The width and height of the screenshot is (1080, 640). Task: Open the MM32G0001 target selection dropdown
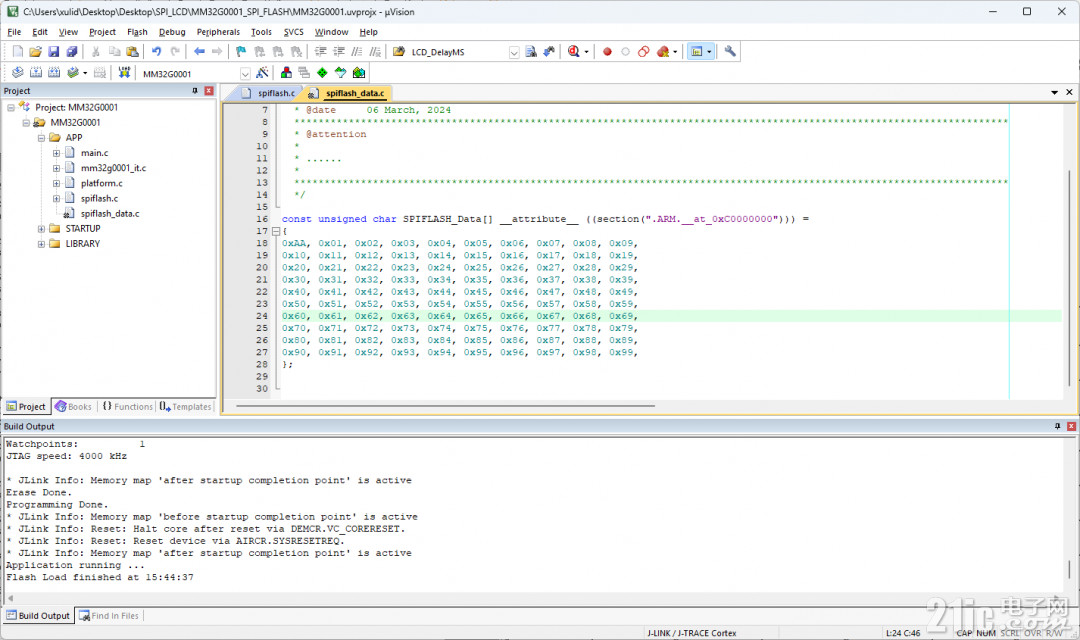pos(245,74)
